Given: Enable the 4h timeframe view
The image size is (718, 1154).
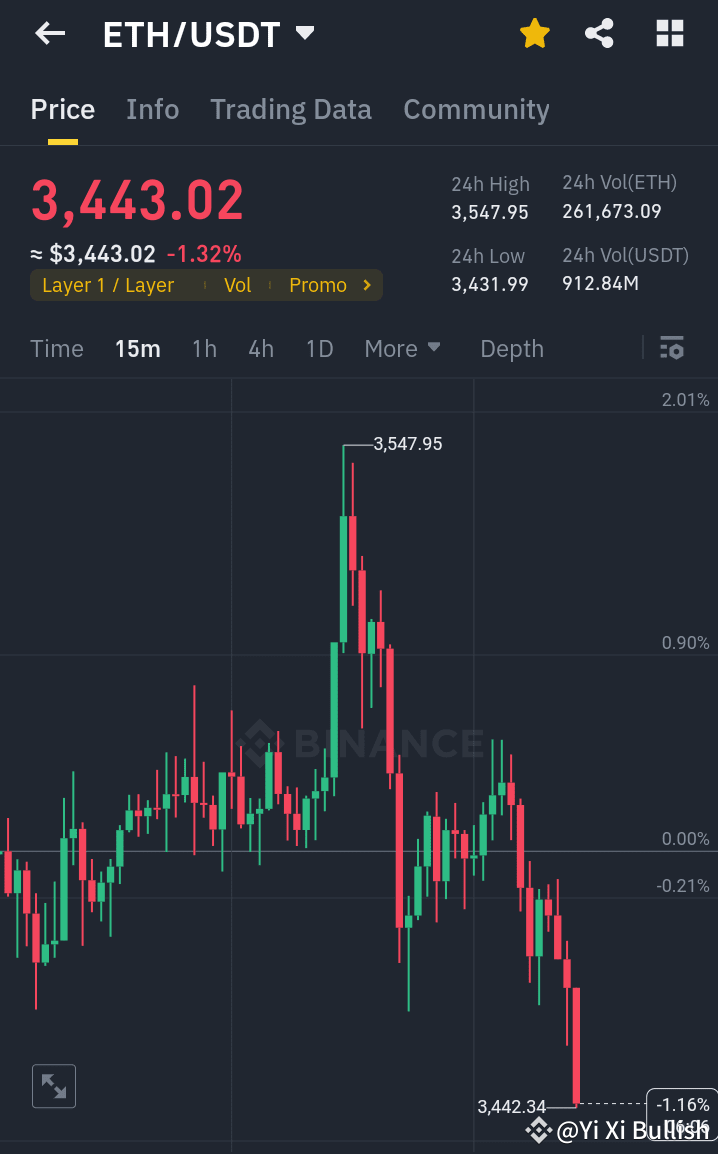Looking at the screenshot, I should coord(261,348).
